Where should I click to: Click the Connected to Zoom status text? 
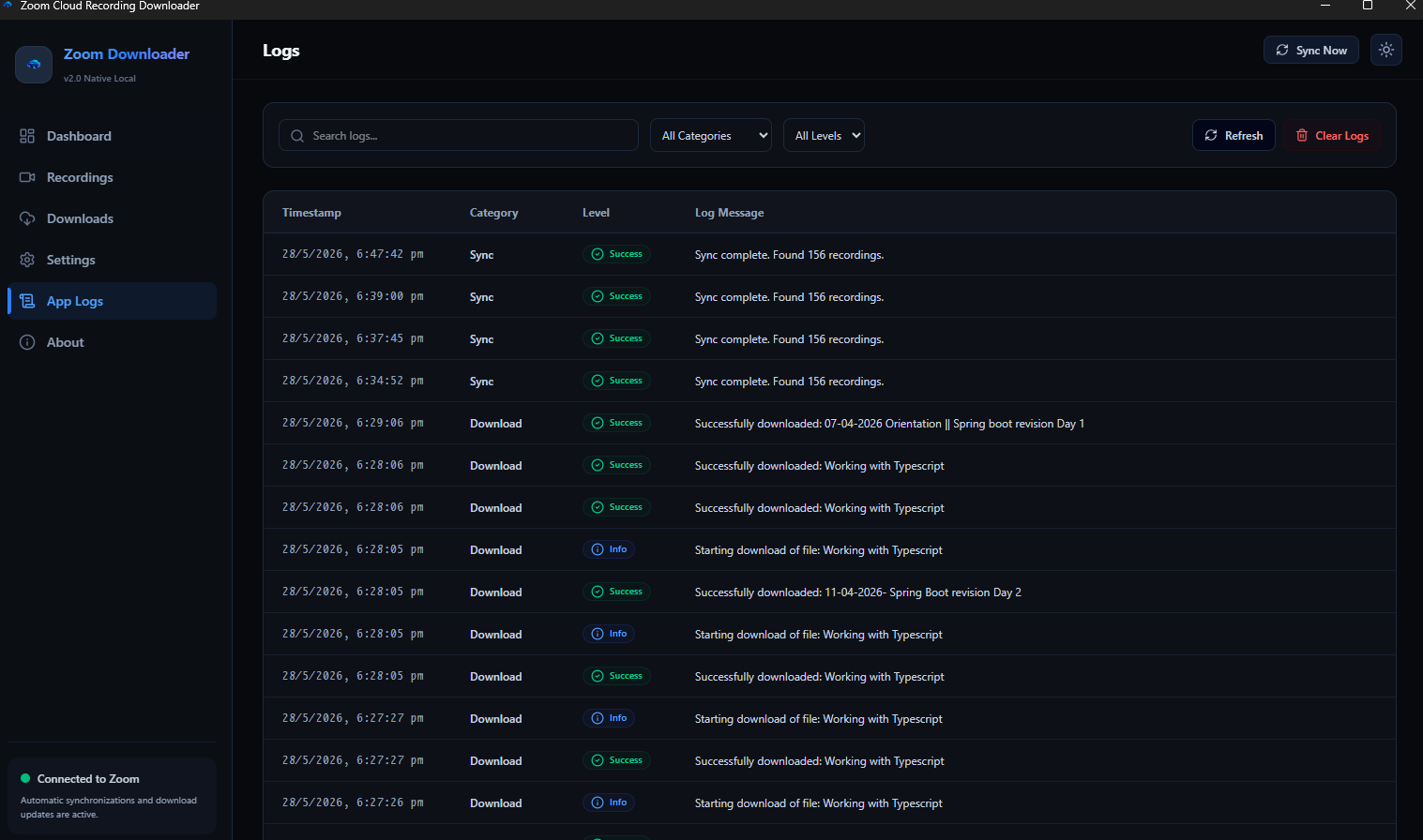[88, 779]
